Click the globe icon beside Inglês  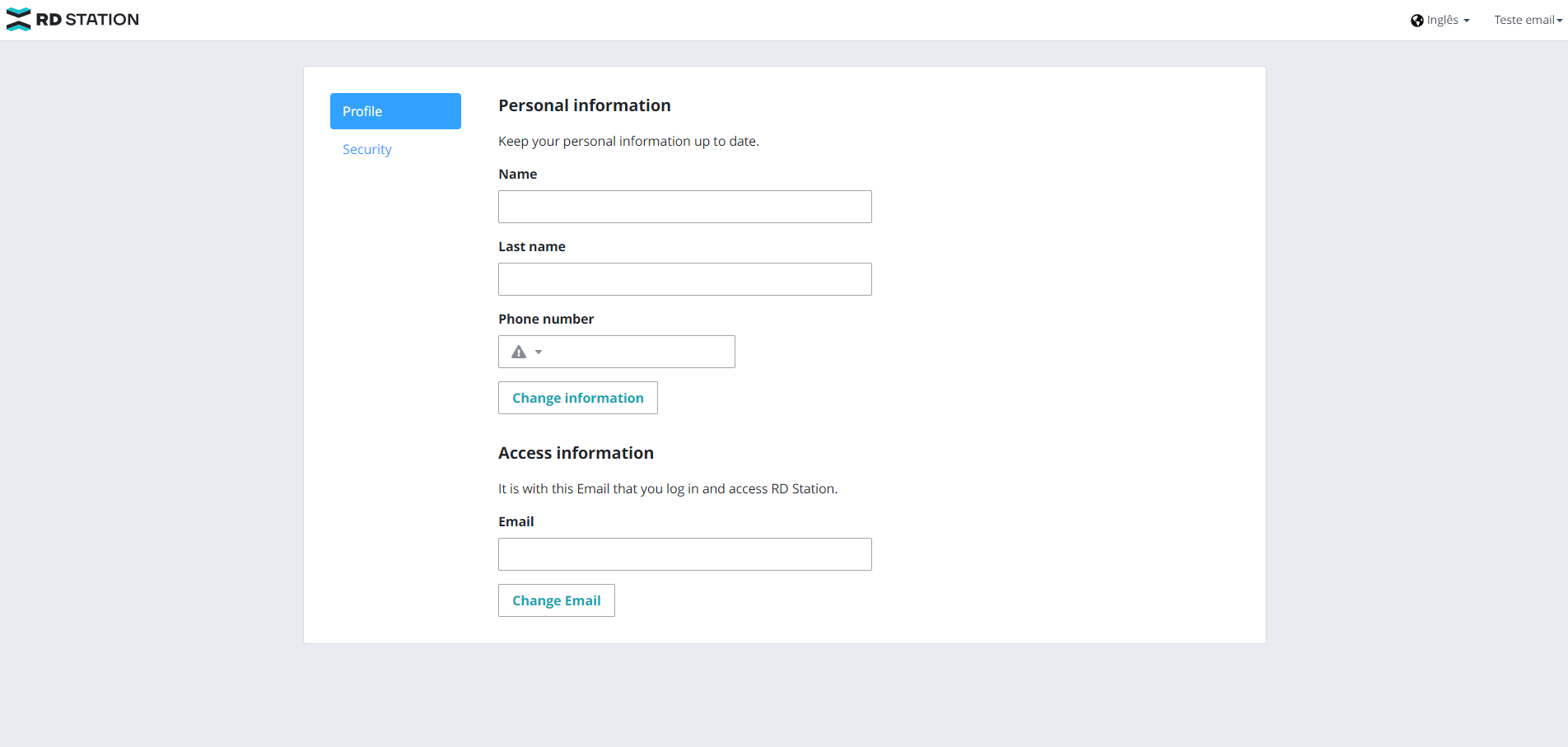pos(1417,20)
